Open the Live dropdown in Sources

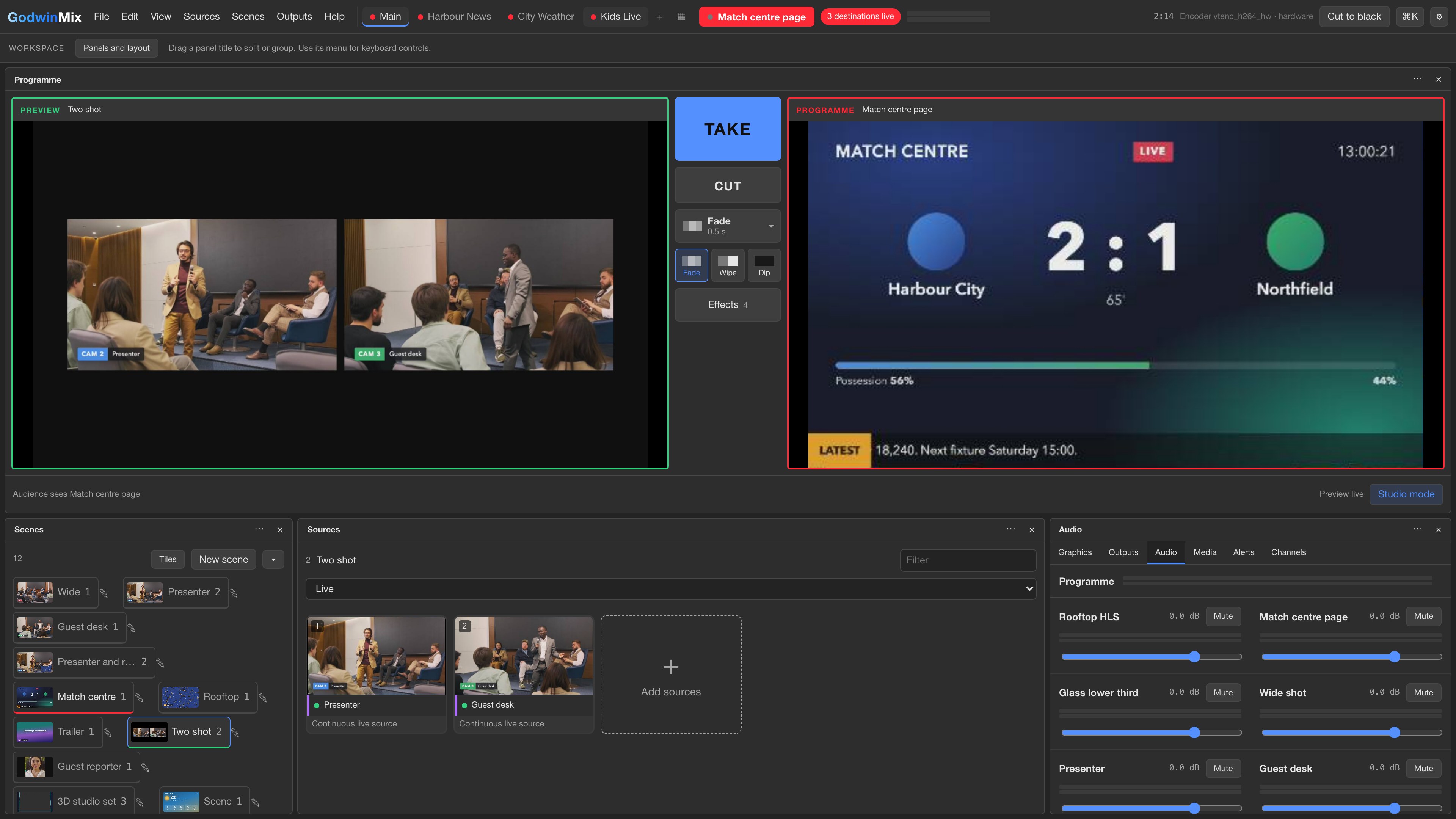[671, 588]
